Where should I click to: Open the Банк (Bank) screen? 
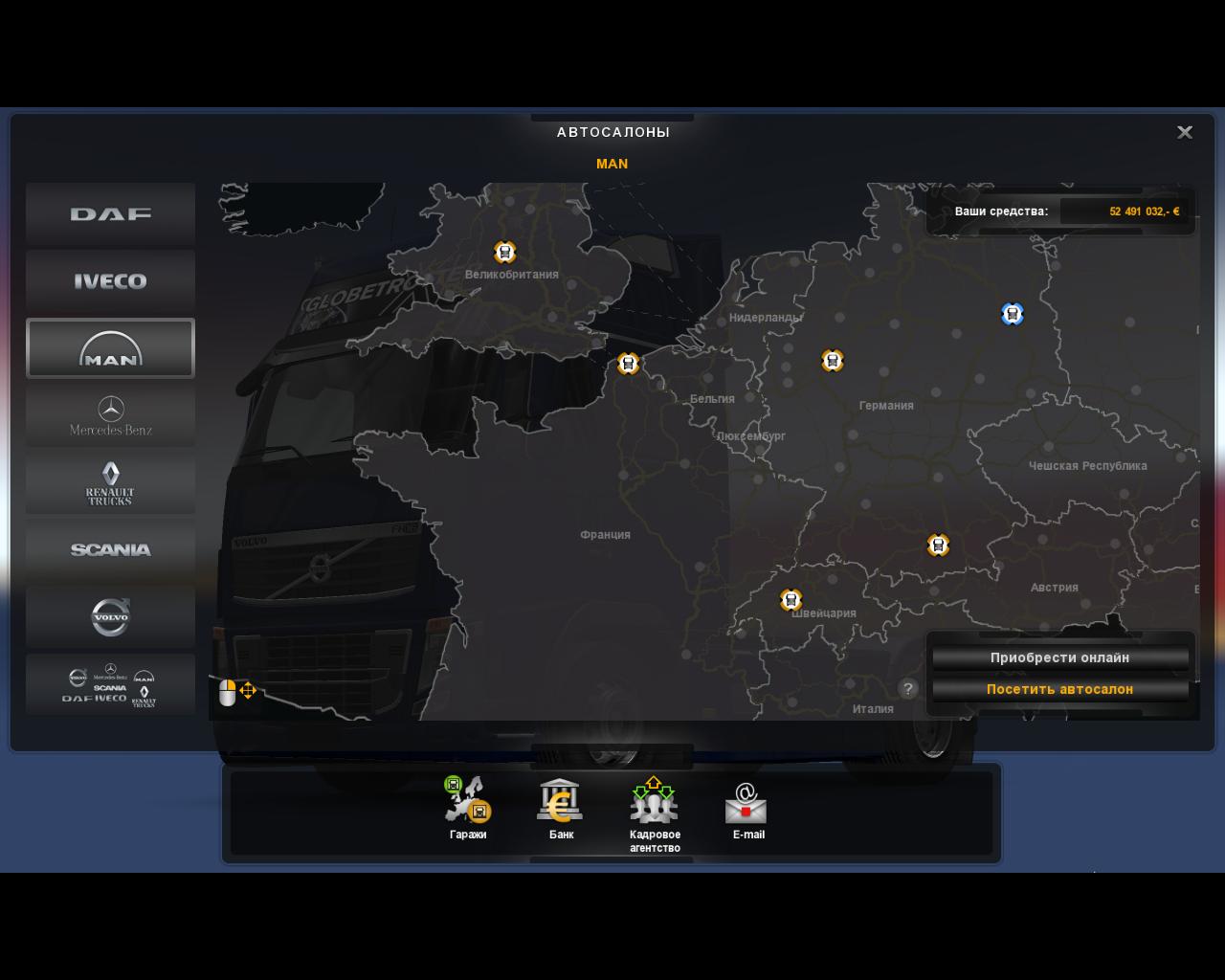tap(561, 802)
